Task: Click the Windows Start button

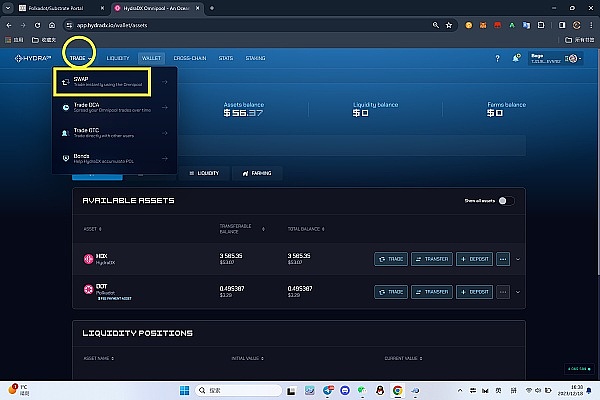Action: (185, 388)
